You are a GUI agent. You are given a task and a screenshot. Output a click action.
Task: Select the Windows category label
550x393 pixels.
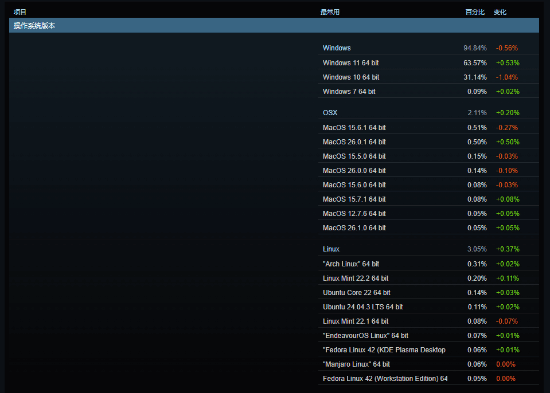pyautogui.click(x=337, y=48)
